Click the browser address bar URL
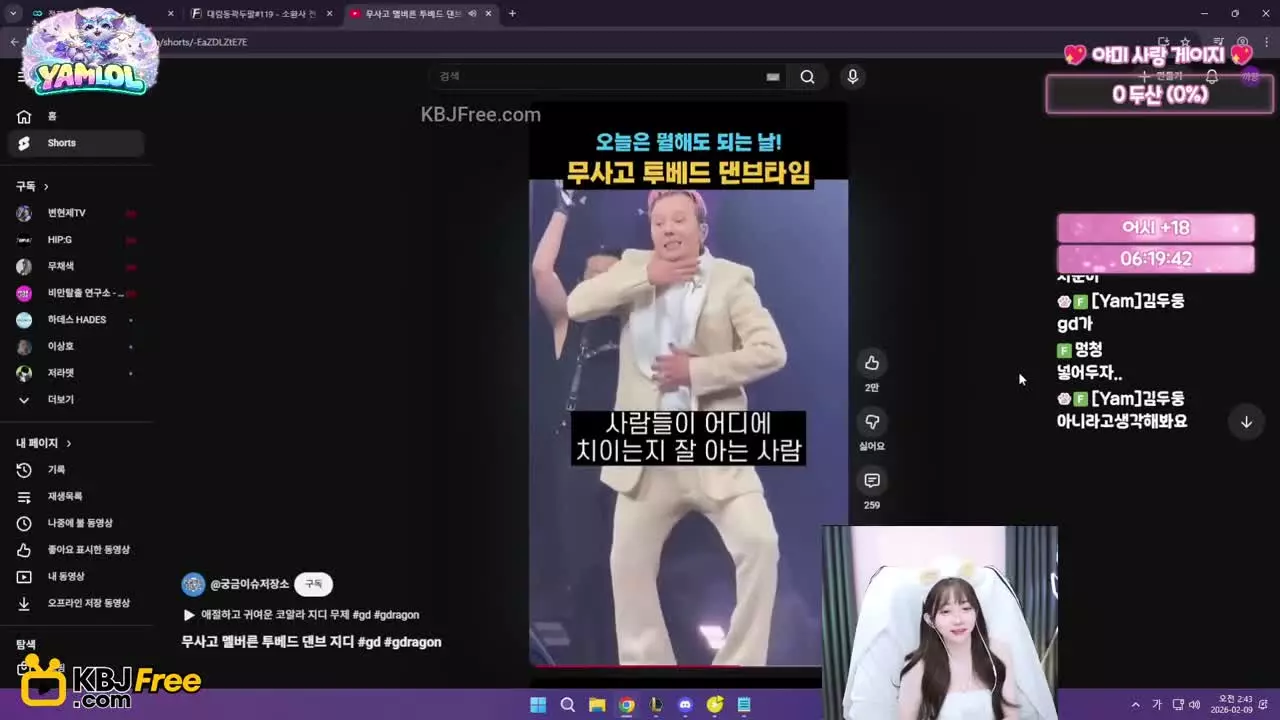This screenshot has height=720, width=1280. (x=205, y=42)
